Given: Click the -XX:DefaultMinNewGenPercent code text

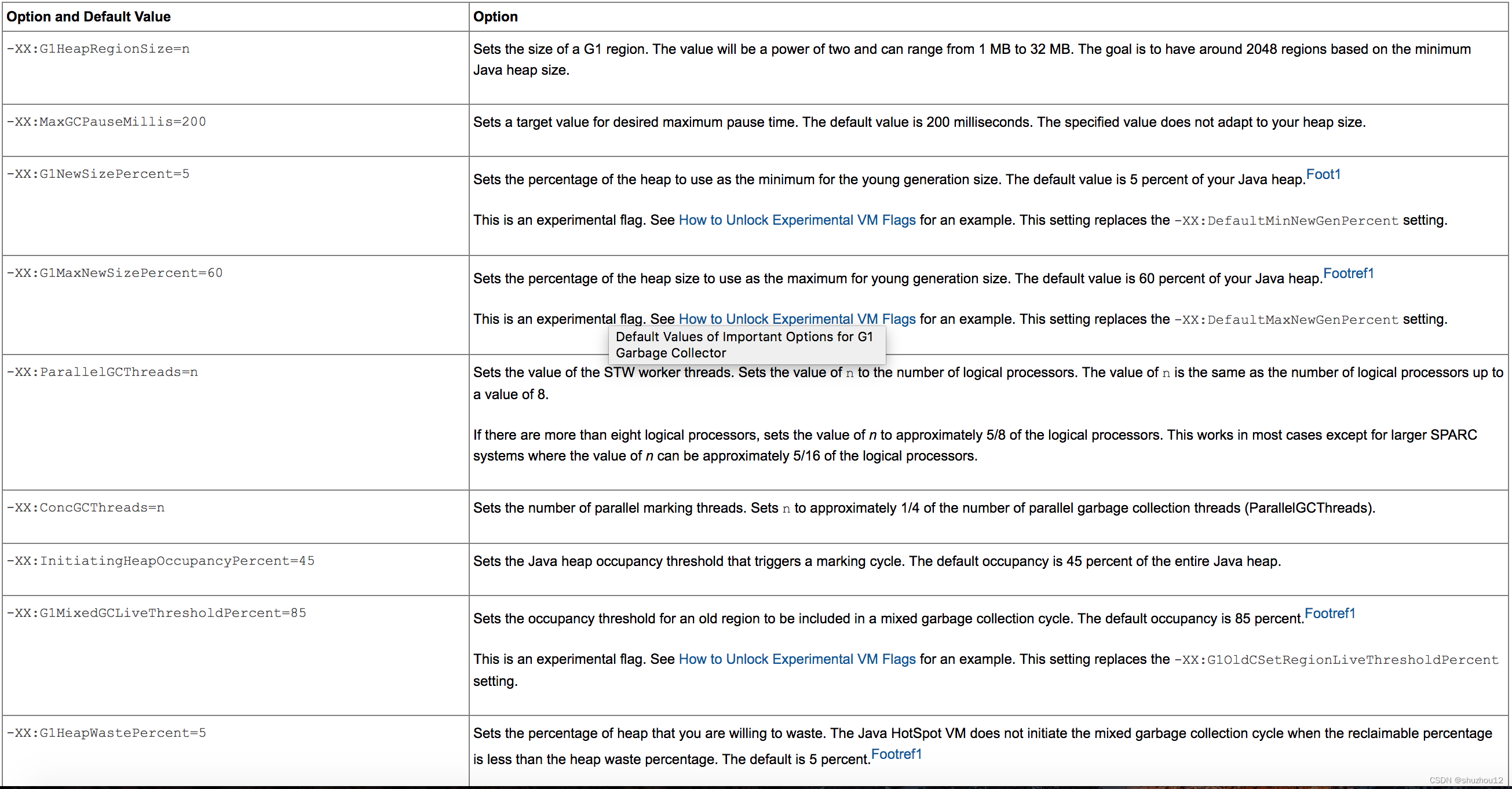Looking at the screenshot, I should (1285, 221).
